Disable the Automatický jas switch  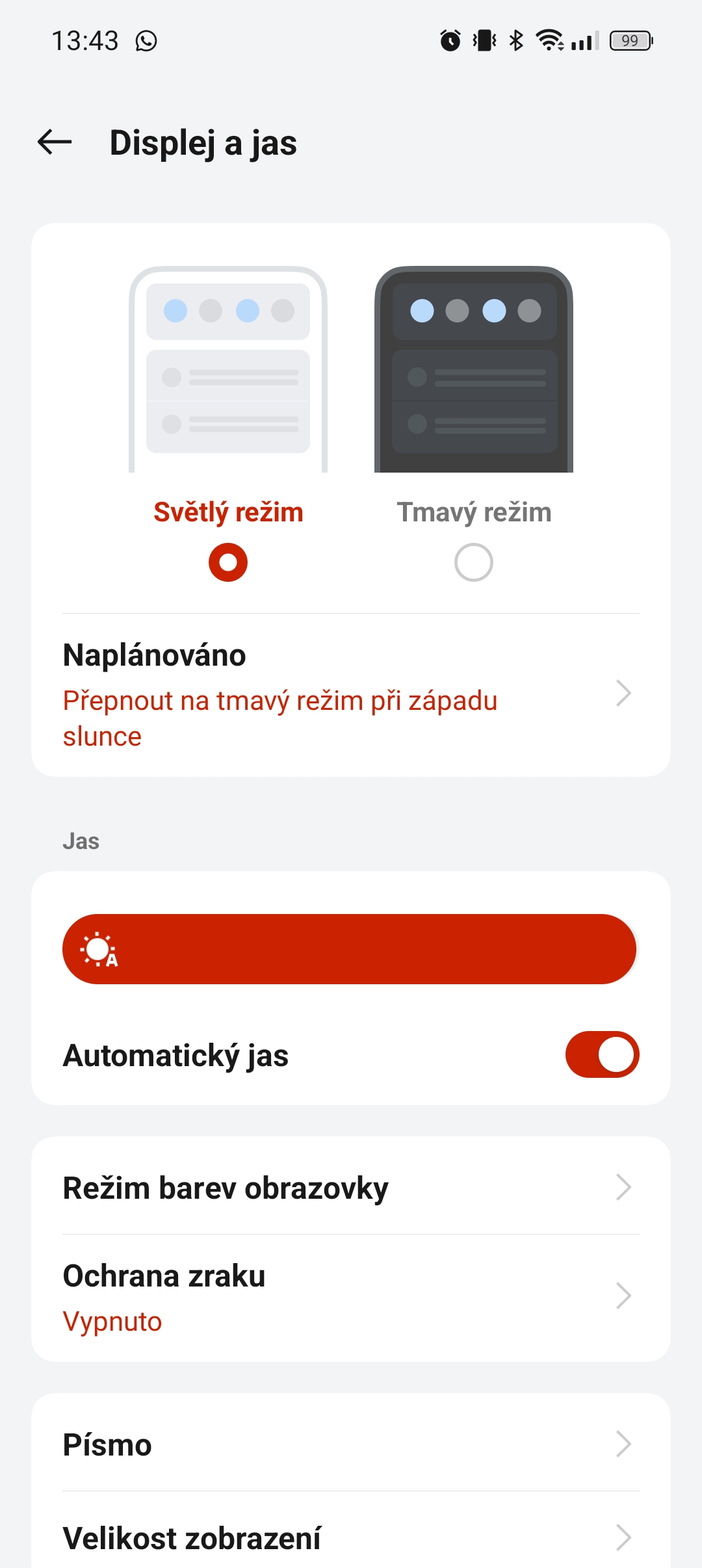(x=602, y=1054)
